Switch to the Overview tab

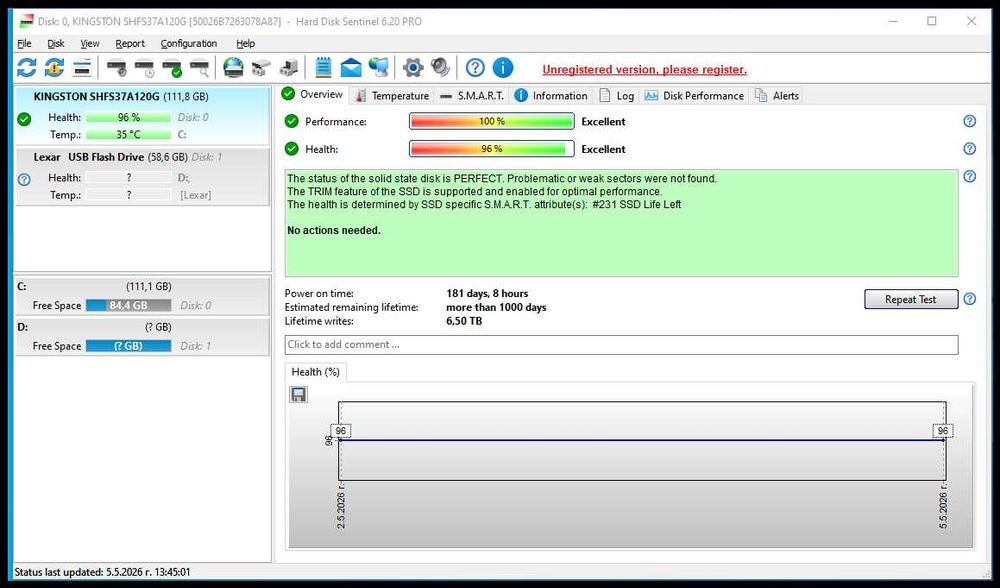[x=313, y=94]
